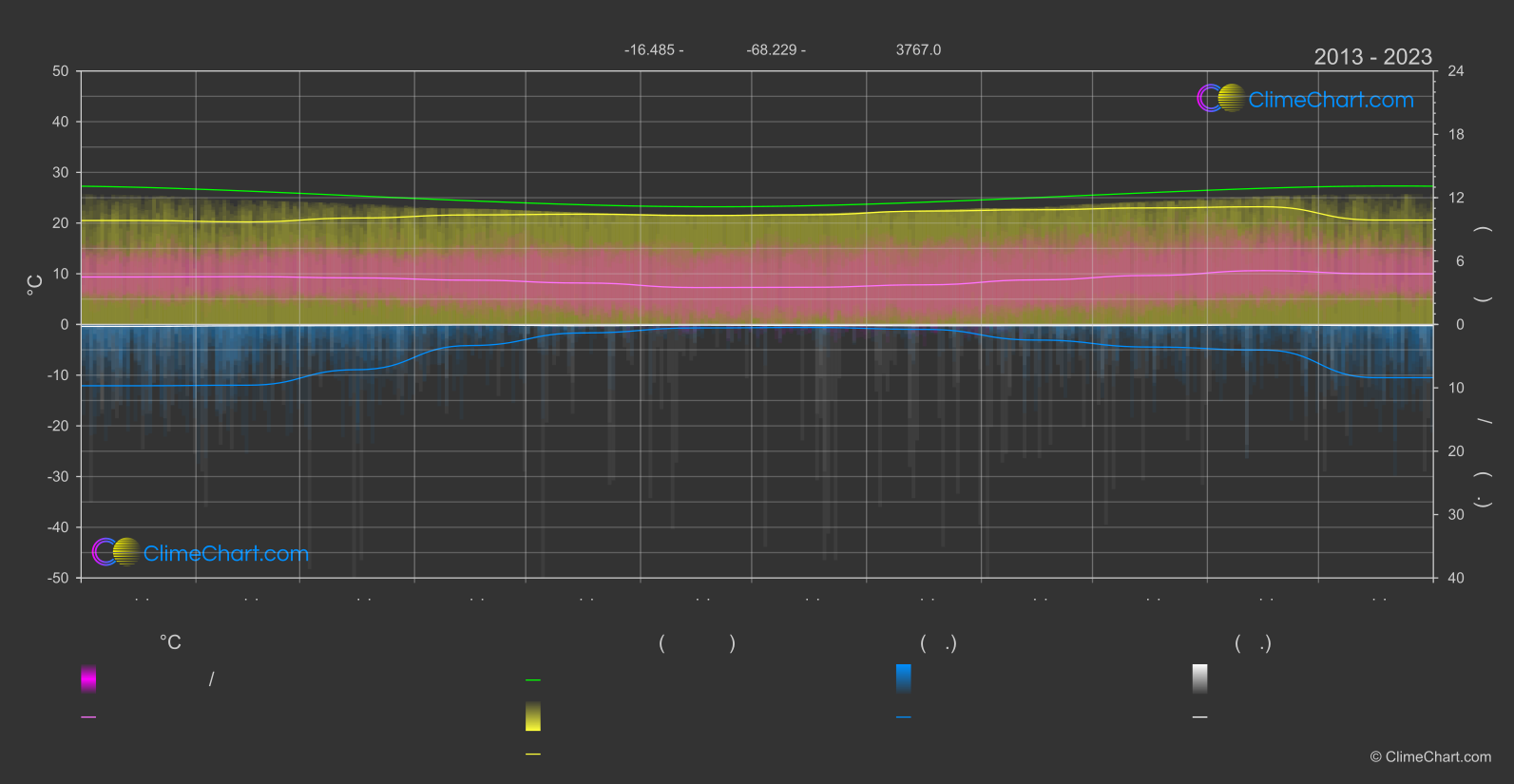Select the yellow sunshine line legend marker

533,754
